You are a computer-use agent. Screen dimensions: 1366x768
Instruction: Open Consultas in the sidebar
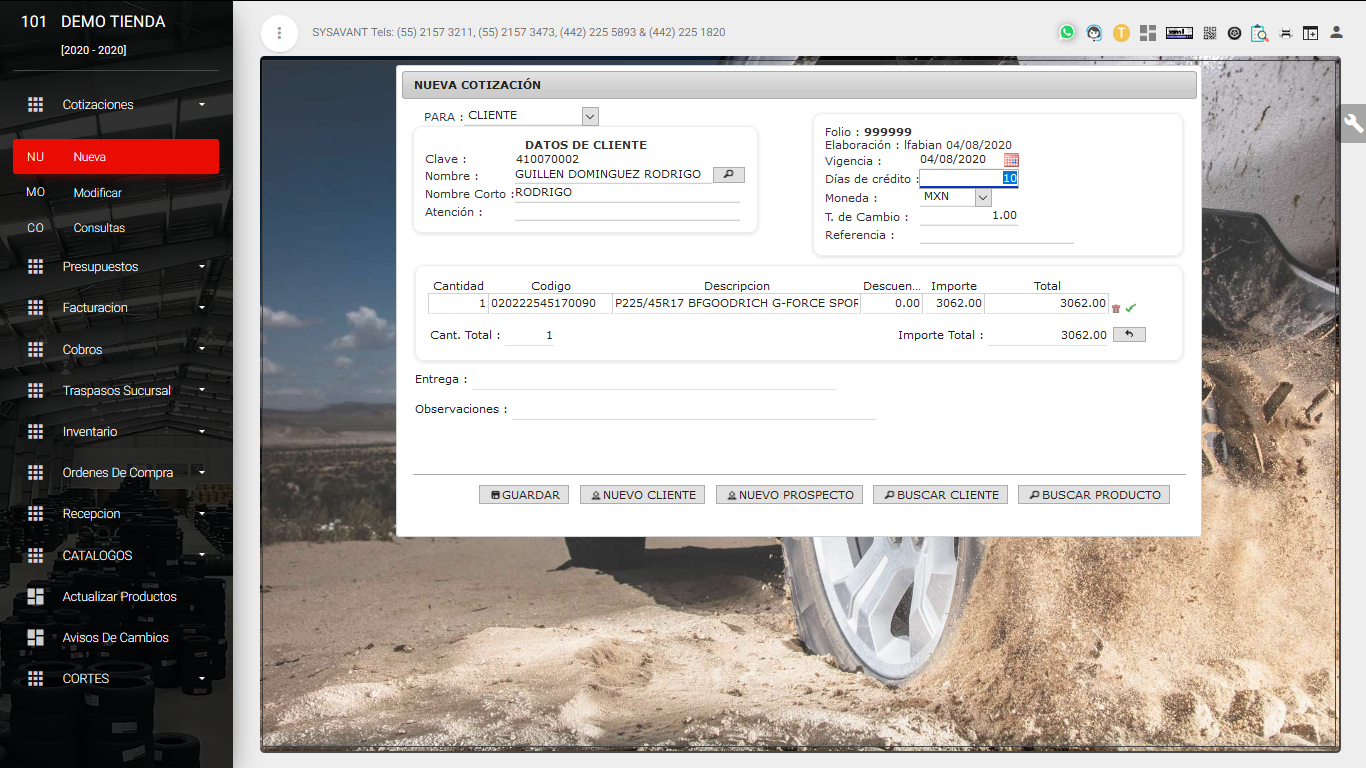coord(99,228)
